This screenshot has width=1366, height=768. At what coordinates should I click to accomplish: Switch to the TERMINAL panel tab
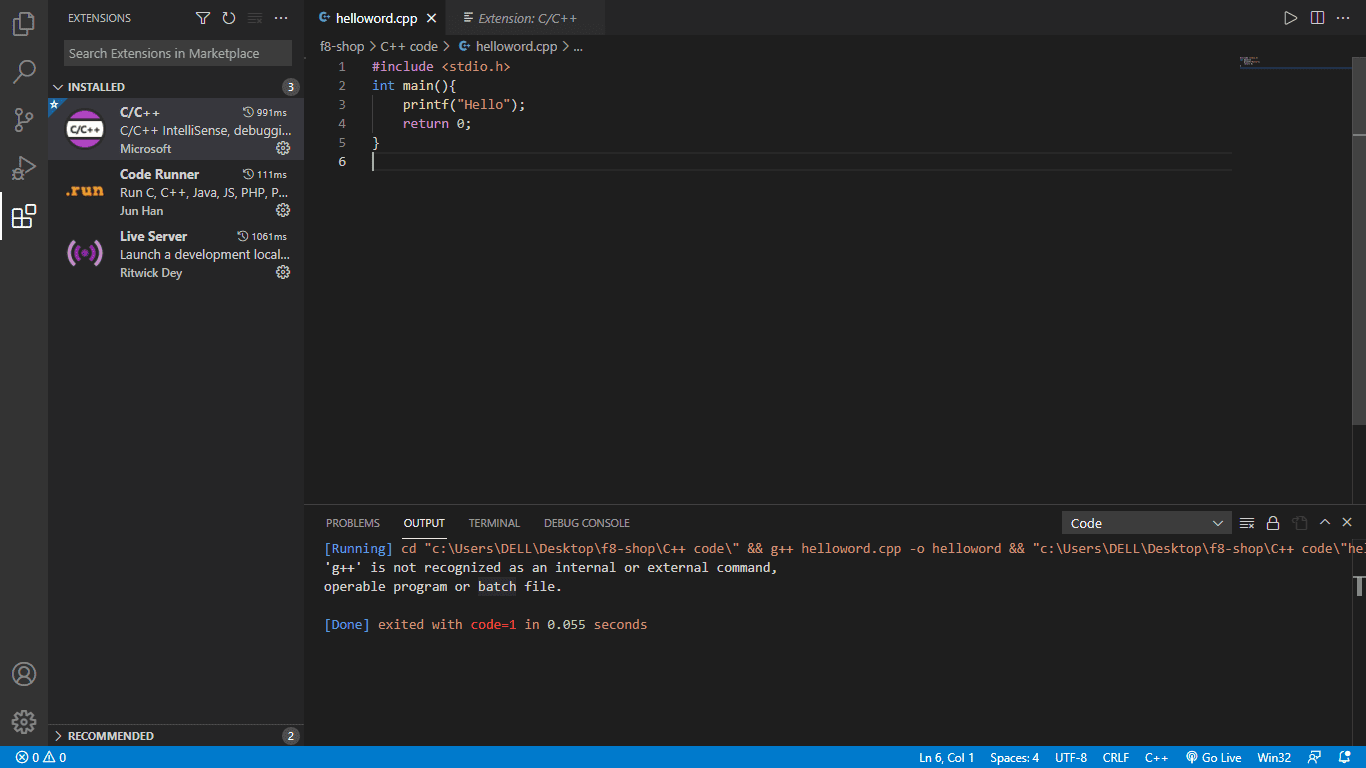(494, 523)
